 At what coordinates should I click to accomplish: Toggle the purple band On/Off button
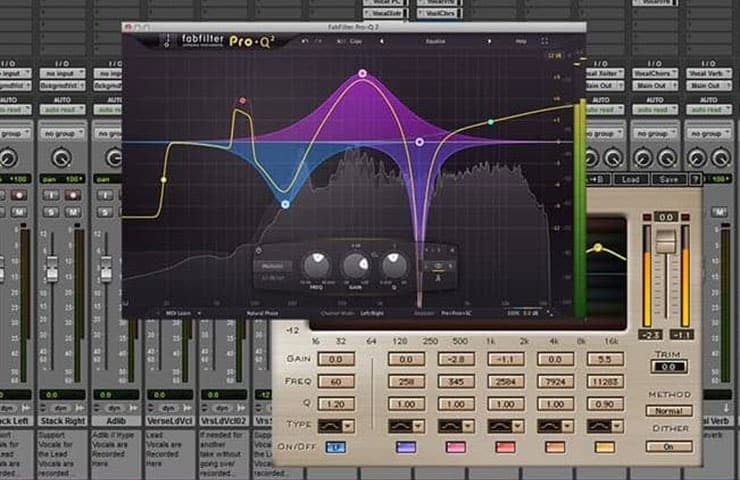pyautogui.click(x=406, y=447)
